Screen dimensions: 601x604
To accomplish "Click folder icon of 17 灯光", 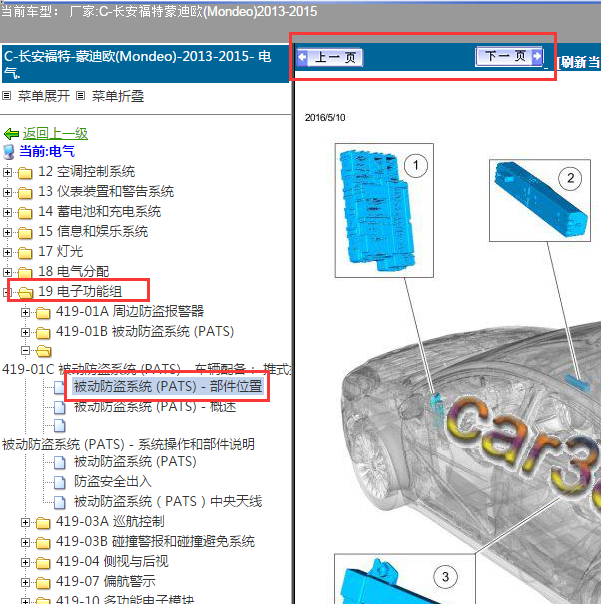I will 25,253.
